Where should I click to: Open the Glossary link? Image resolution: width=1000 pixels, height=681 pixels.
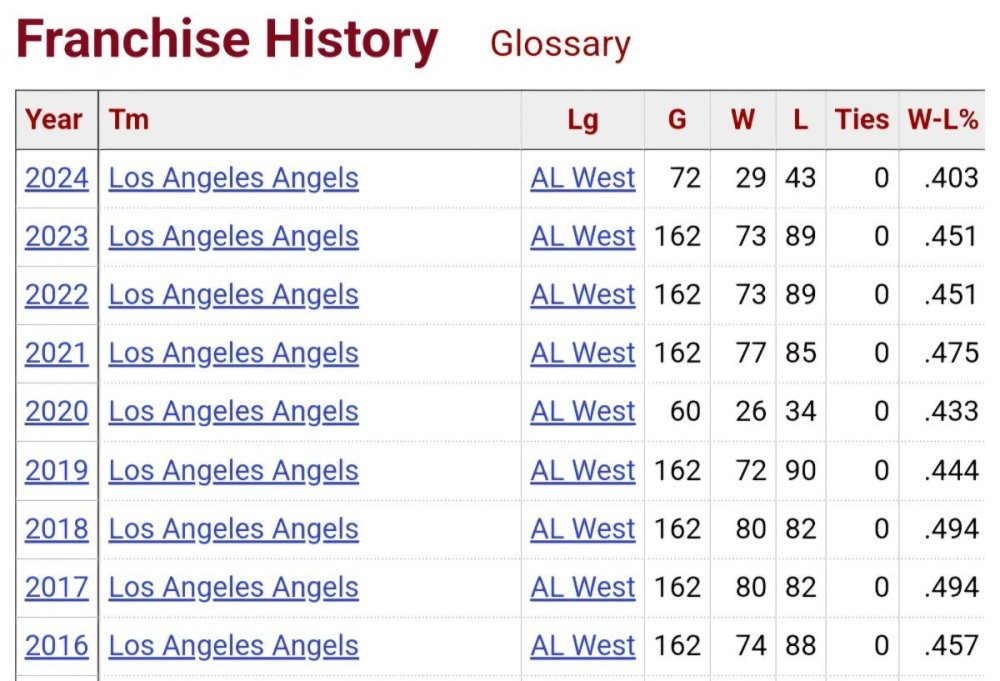point(560,45)
